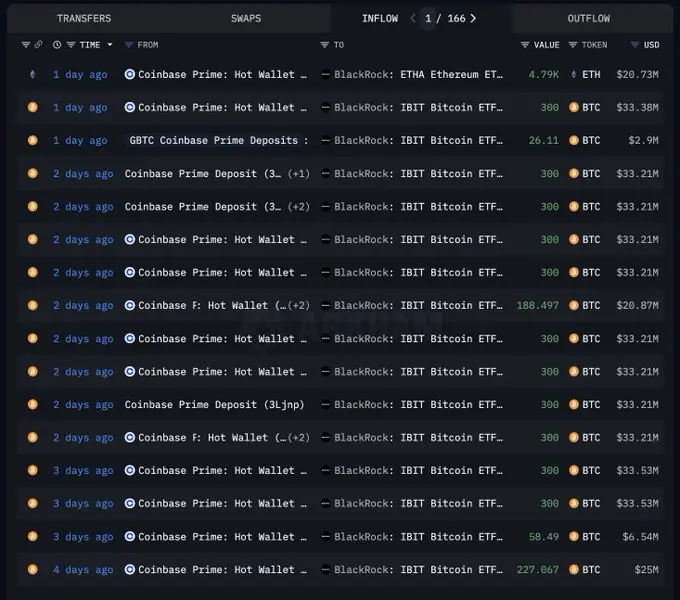Click BlackRock logo in $2.9M row

[325, 140]
